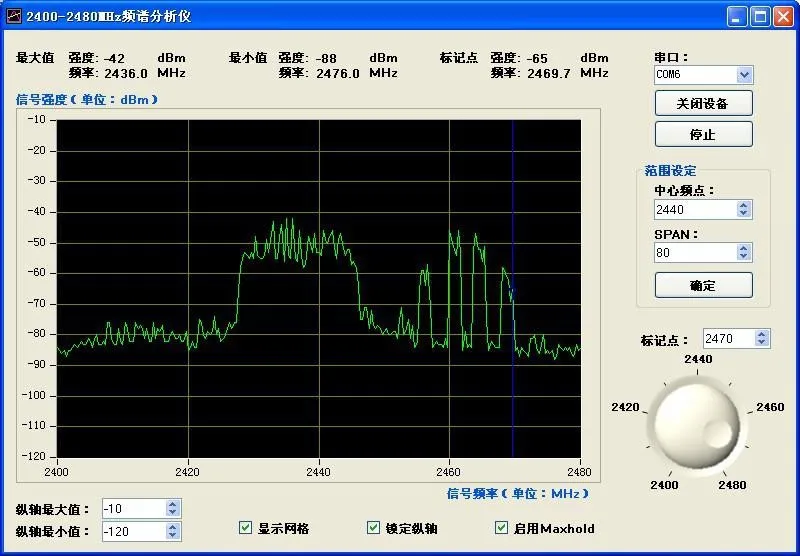Click the spectrum analyzer title bar icon
The image size is (800, 556).
[14, 16]
